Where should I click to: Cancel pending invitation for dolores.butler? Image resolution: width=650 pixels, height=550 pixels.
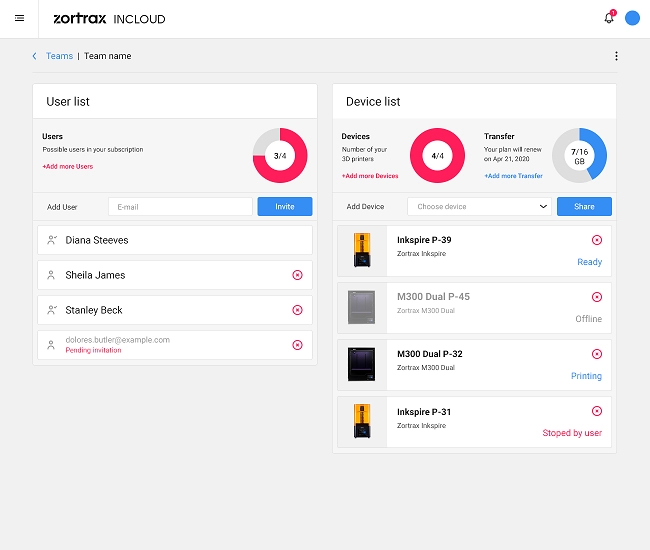click(297, 345)
